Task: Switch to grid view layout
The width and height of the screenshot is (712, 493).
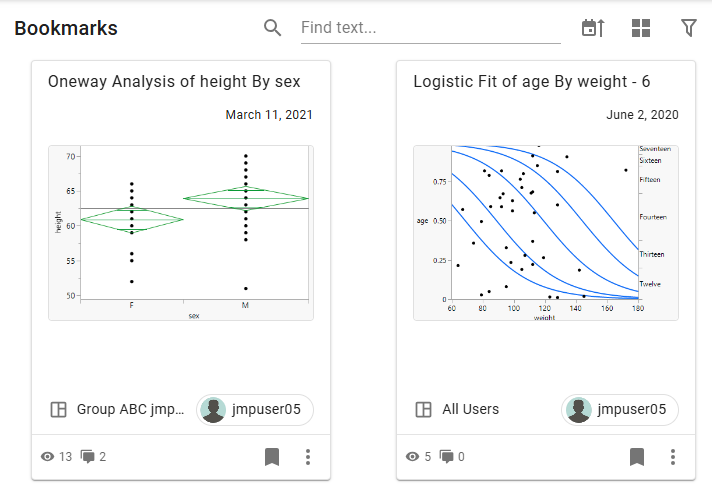Action: coord(641,28)
